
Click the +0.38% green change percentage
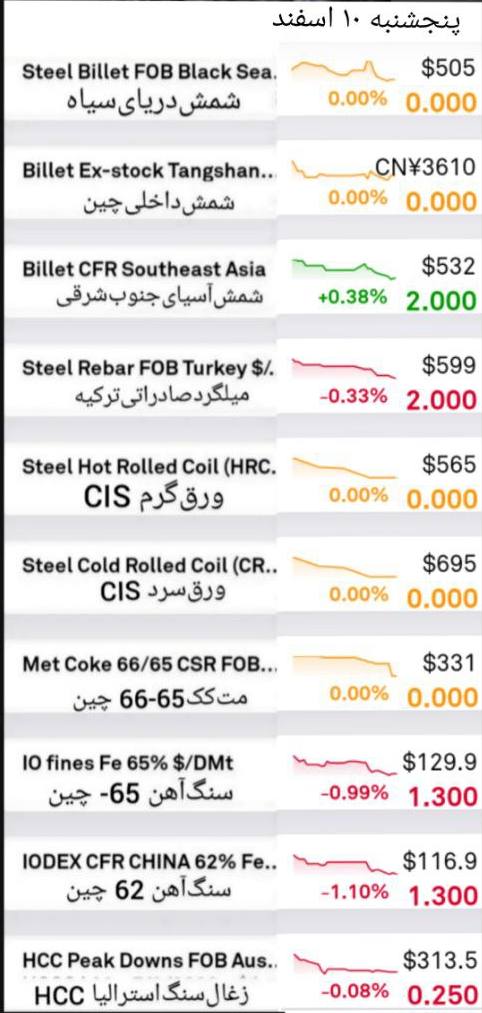click(x=352, y=297)
